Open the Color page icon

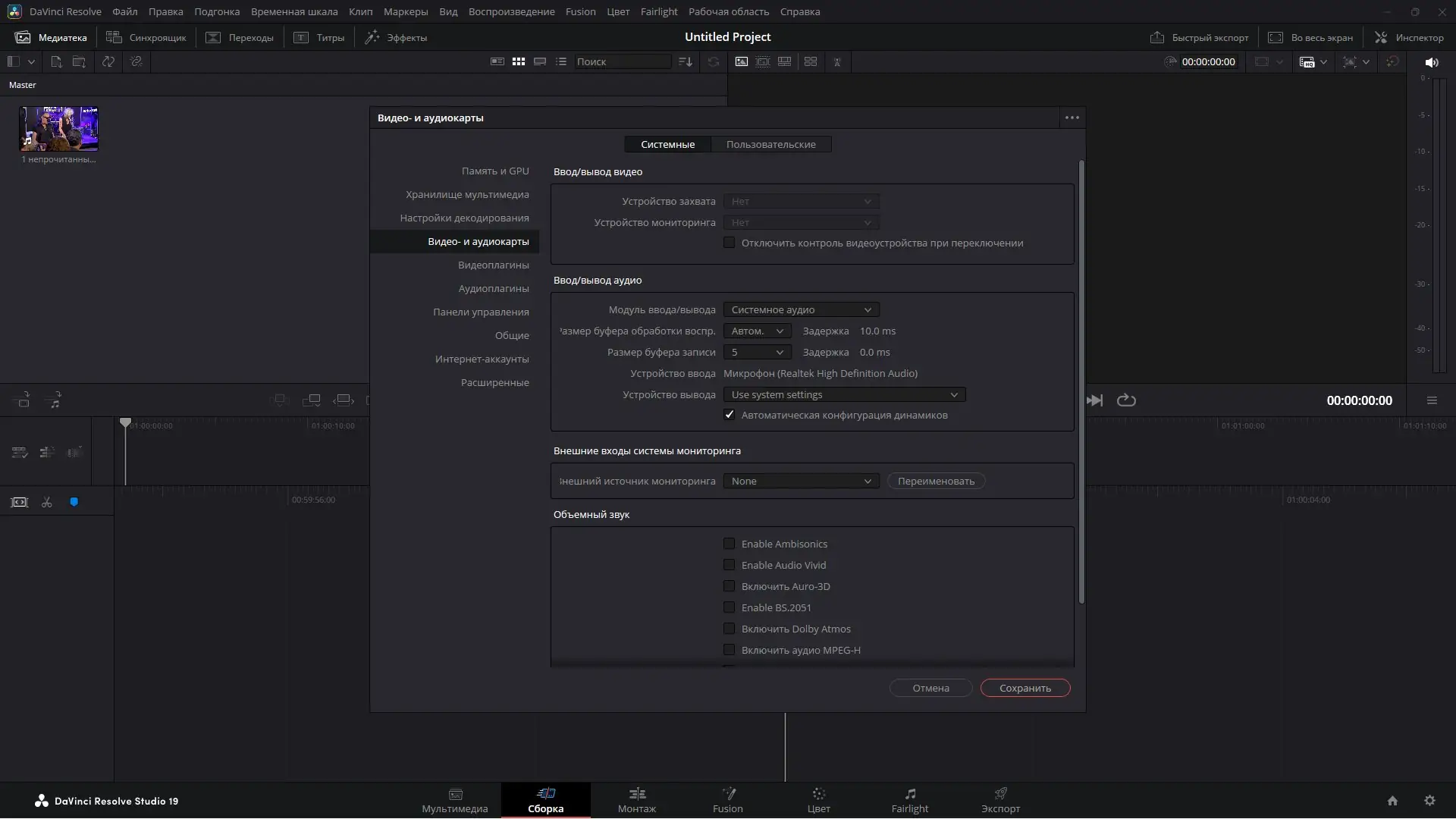818,794
